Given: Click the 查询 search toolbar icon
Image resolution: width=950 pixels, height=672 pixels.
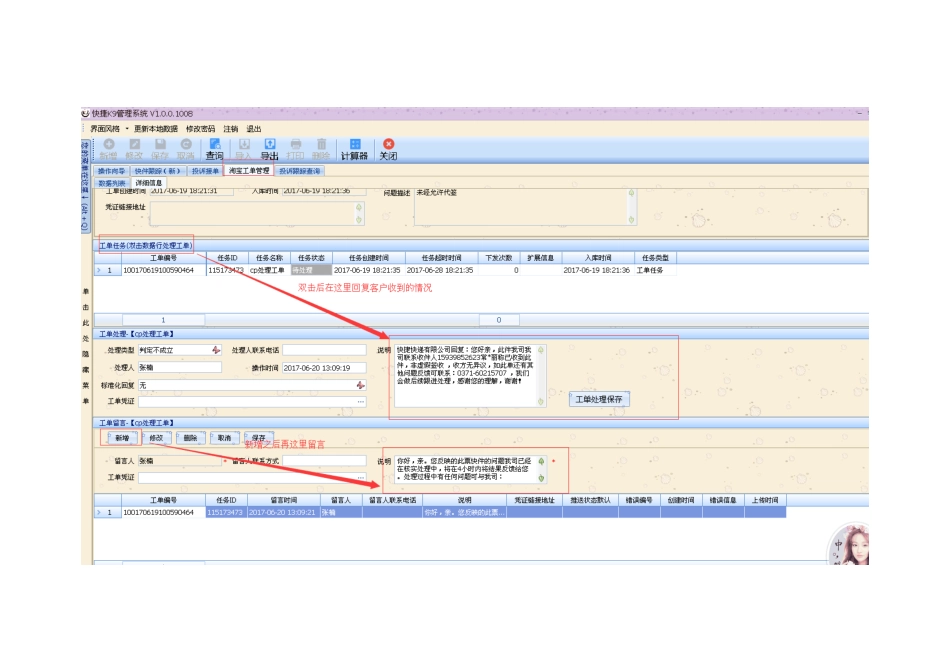Looking at the screenshot, I should click(x=214, y=149).
